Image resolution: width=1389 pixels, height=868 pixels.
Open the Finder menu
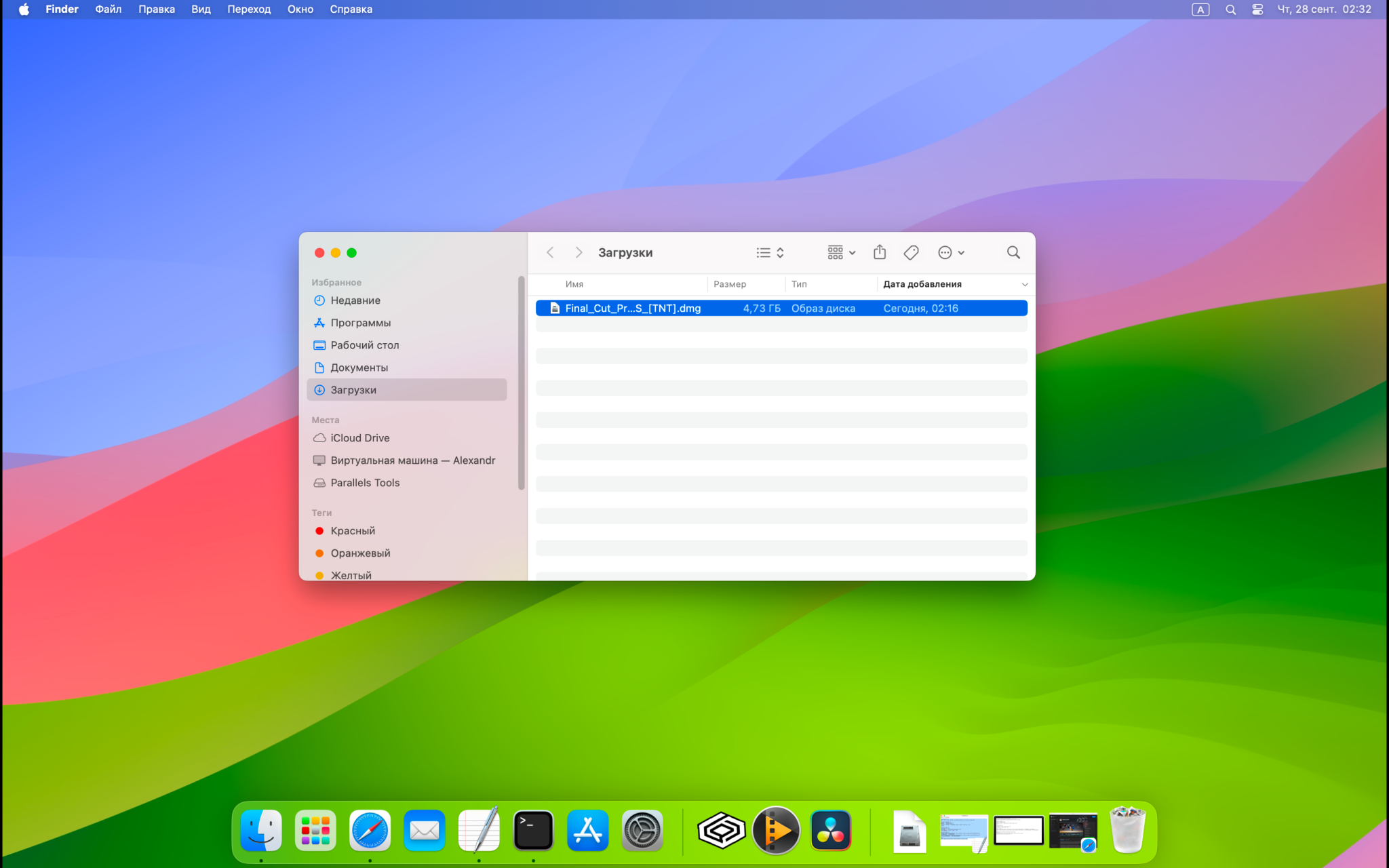(x=62, y=9)
